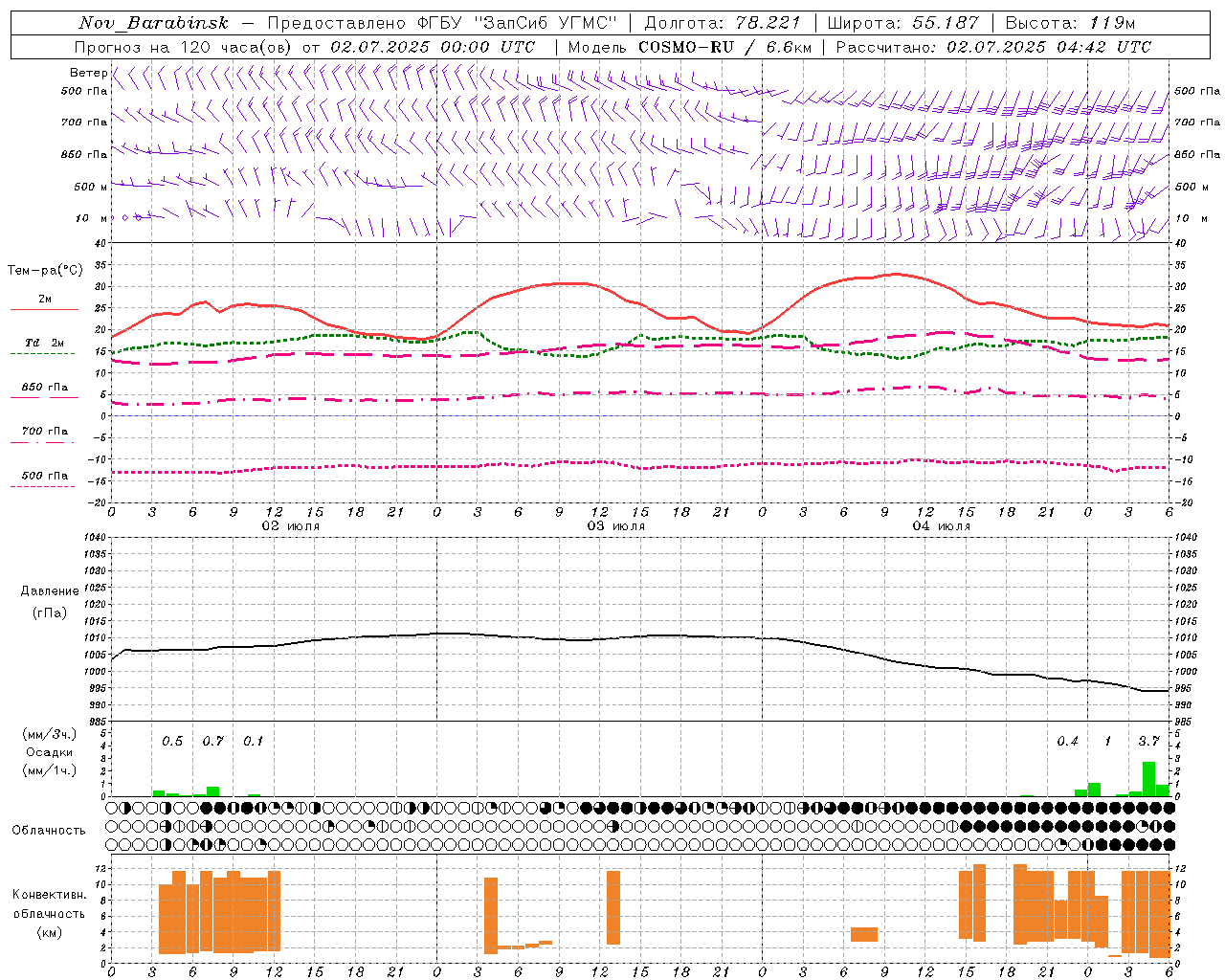Image resolution: width=1225 pixels, height=980 pixels.
Task: Click the precipitation value "0.4"
Action: coord(1067,742)
